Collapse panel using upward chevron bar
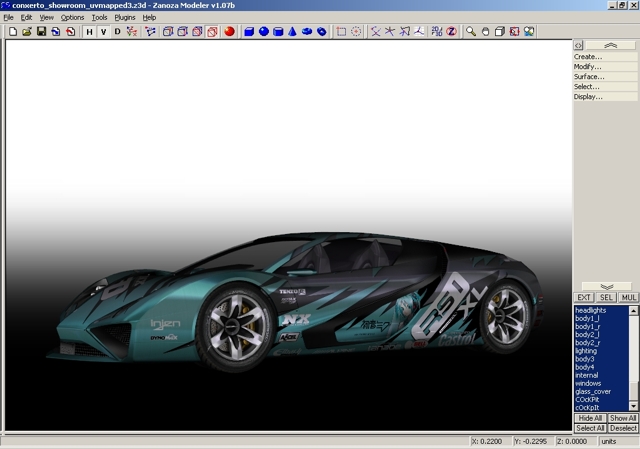Viewport: 640px width, 449px height. pos(609,45)
